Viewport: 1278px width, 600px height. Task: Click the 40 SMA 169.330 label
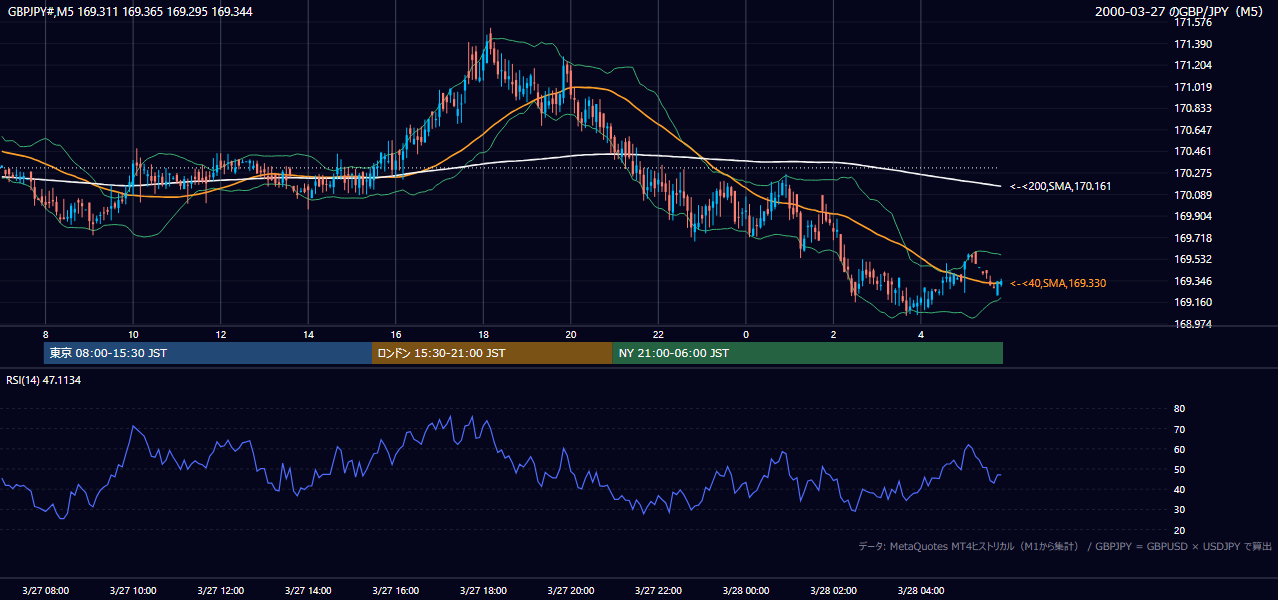tap(1058, 283)
